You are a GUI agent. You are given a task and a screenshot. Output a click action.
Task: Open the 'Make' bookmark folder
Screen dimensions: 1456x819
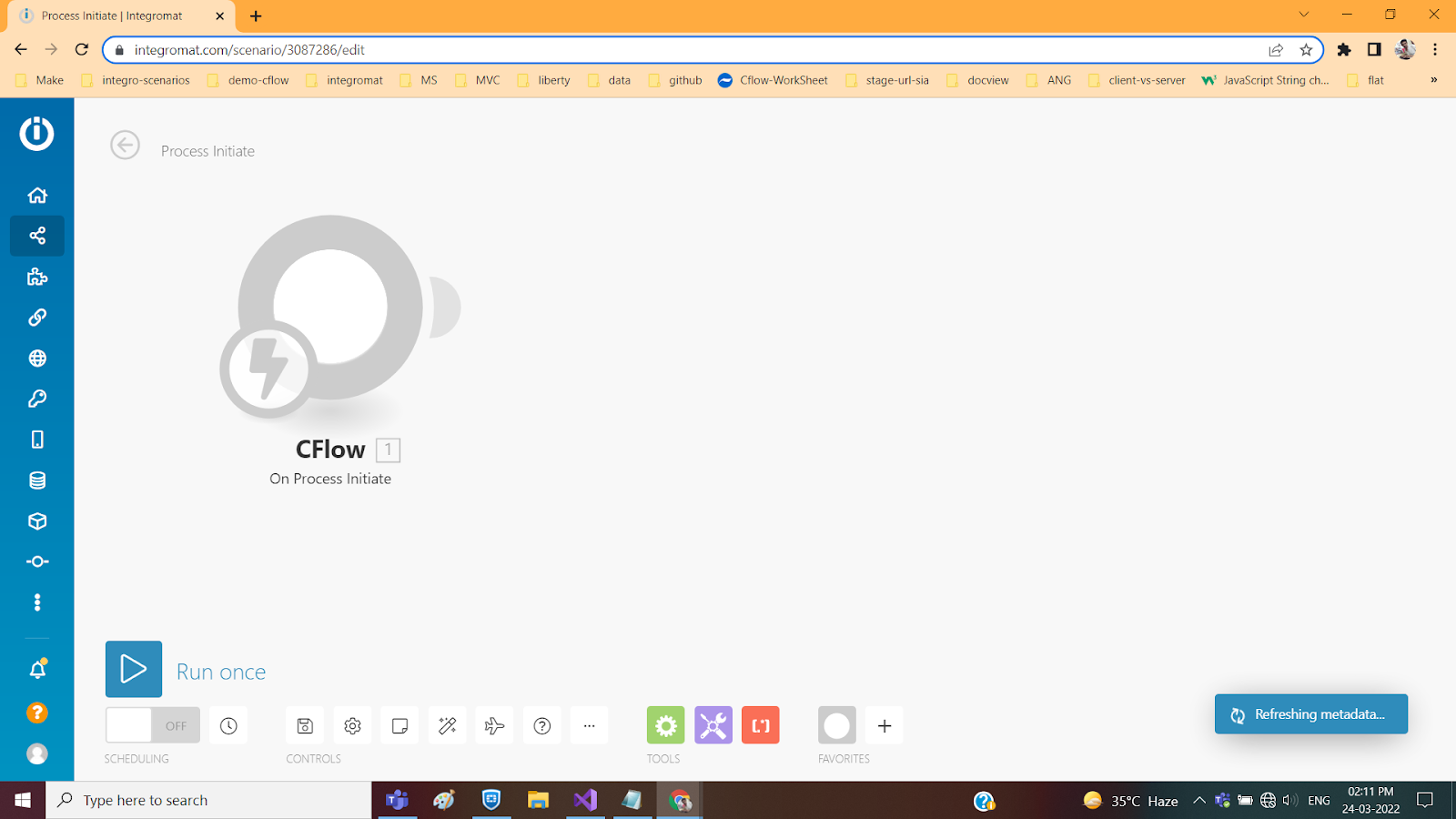[40, 80]
